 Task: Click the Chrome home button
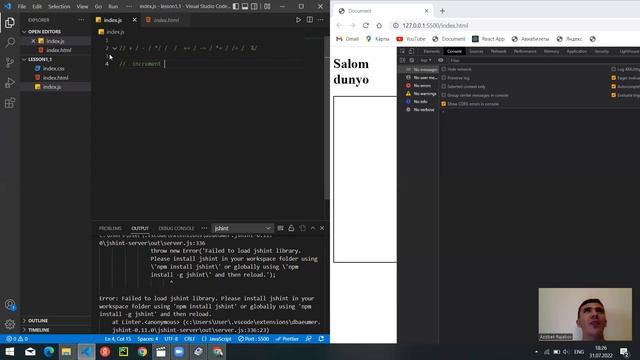pos(379,25)
